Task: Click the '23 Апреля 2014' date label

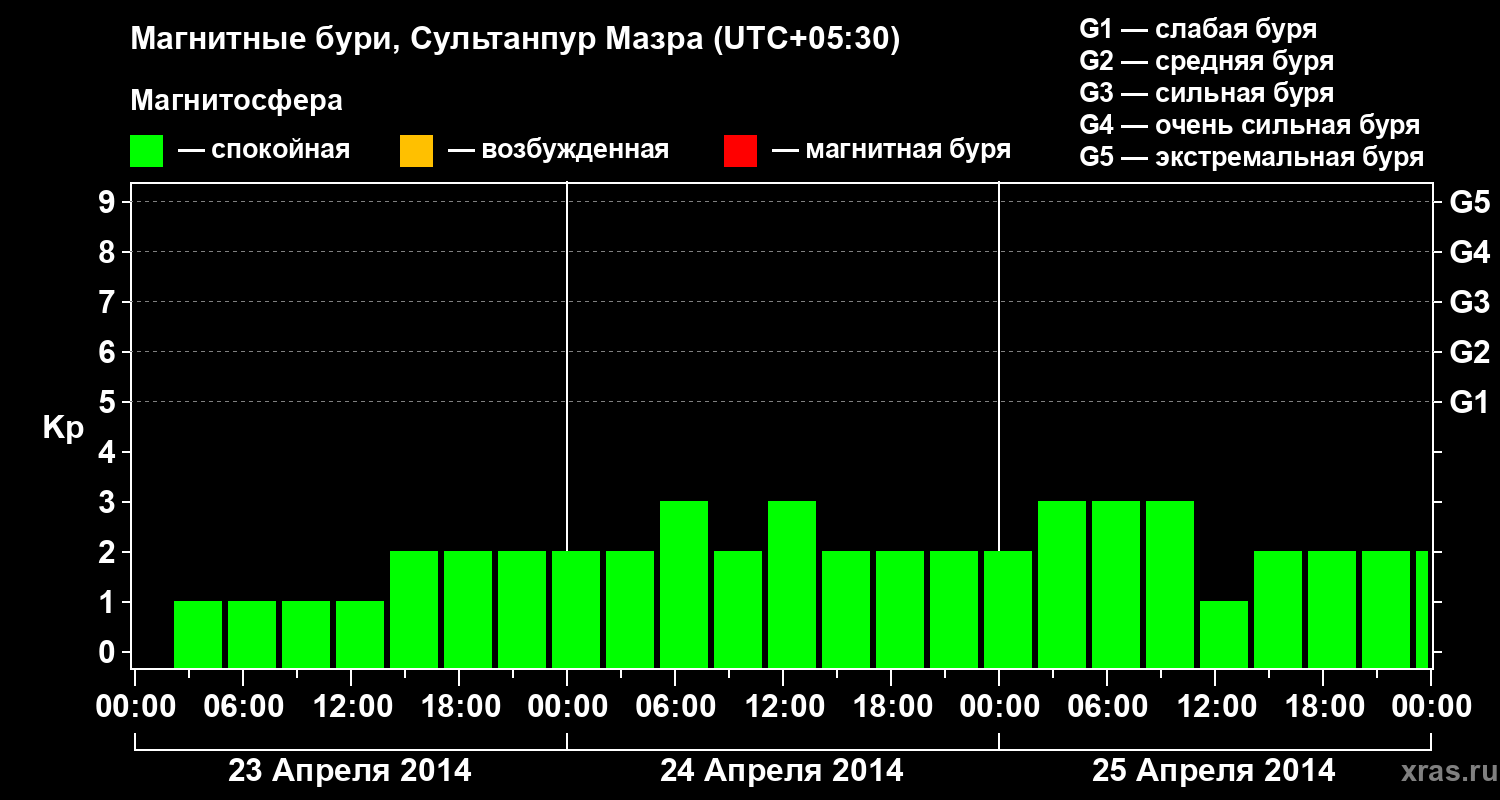Action: point(350,771)
